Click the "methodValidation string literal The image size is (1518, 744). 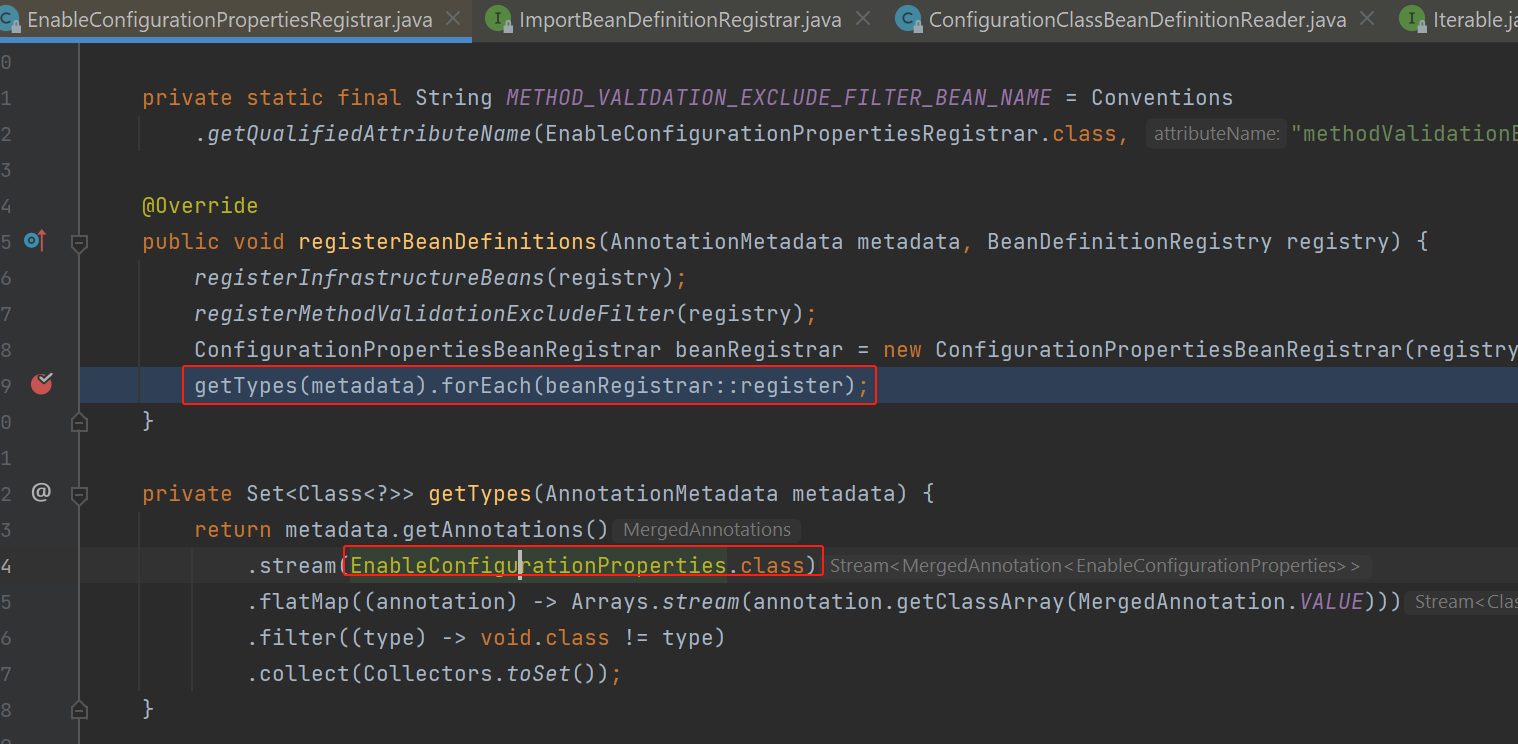[x=1404, y=134]
